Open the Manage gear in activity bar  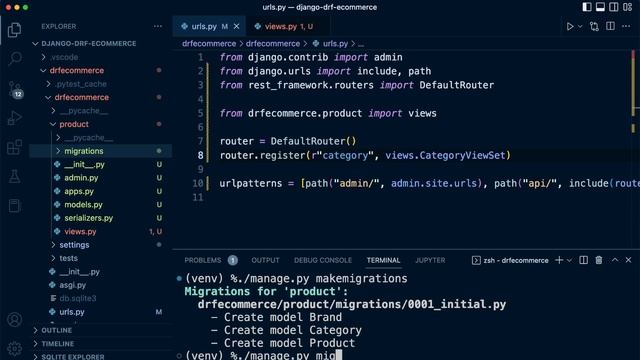pos(14,348)
